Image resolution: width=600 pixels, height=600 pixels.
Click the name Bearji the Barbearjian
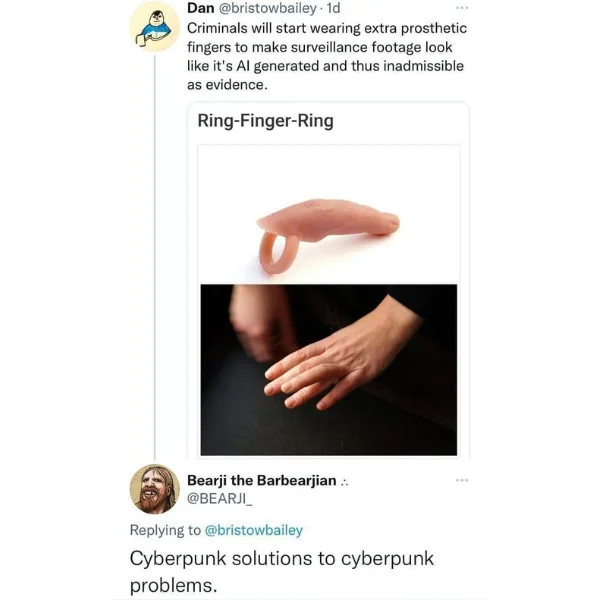click(262, 480)
